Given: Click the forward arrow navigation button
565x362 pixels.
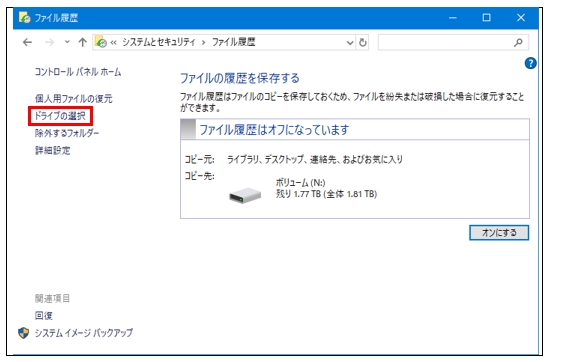Looking at the screenshot, I should 49,43.
